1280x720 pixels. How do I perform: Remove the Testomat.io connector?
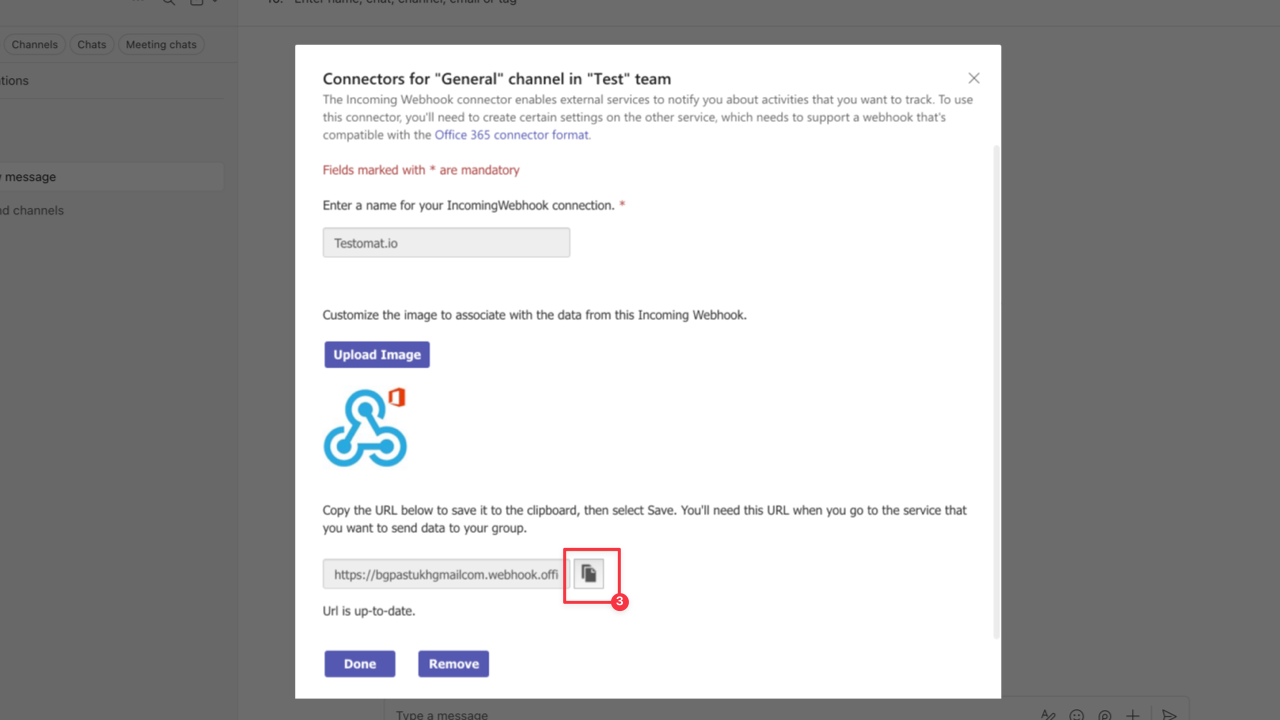[x=453, y=663]
